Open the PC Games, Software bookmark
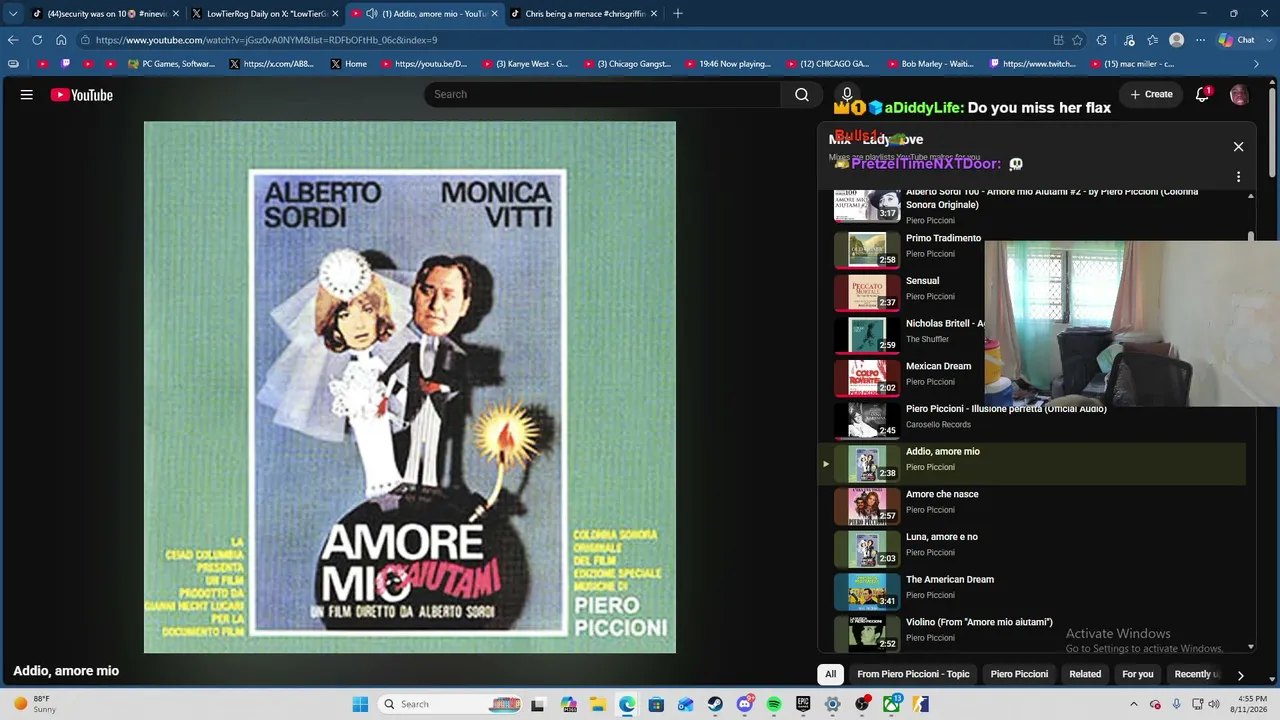The width and height of the screenshot is (1280, 720). pos(172,64)
